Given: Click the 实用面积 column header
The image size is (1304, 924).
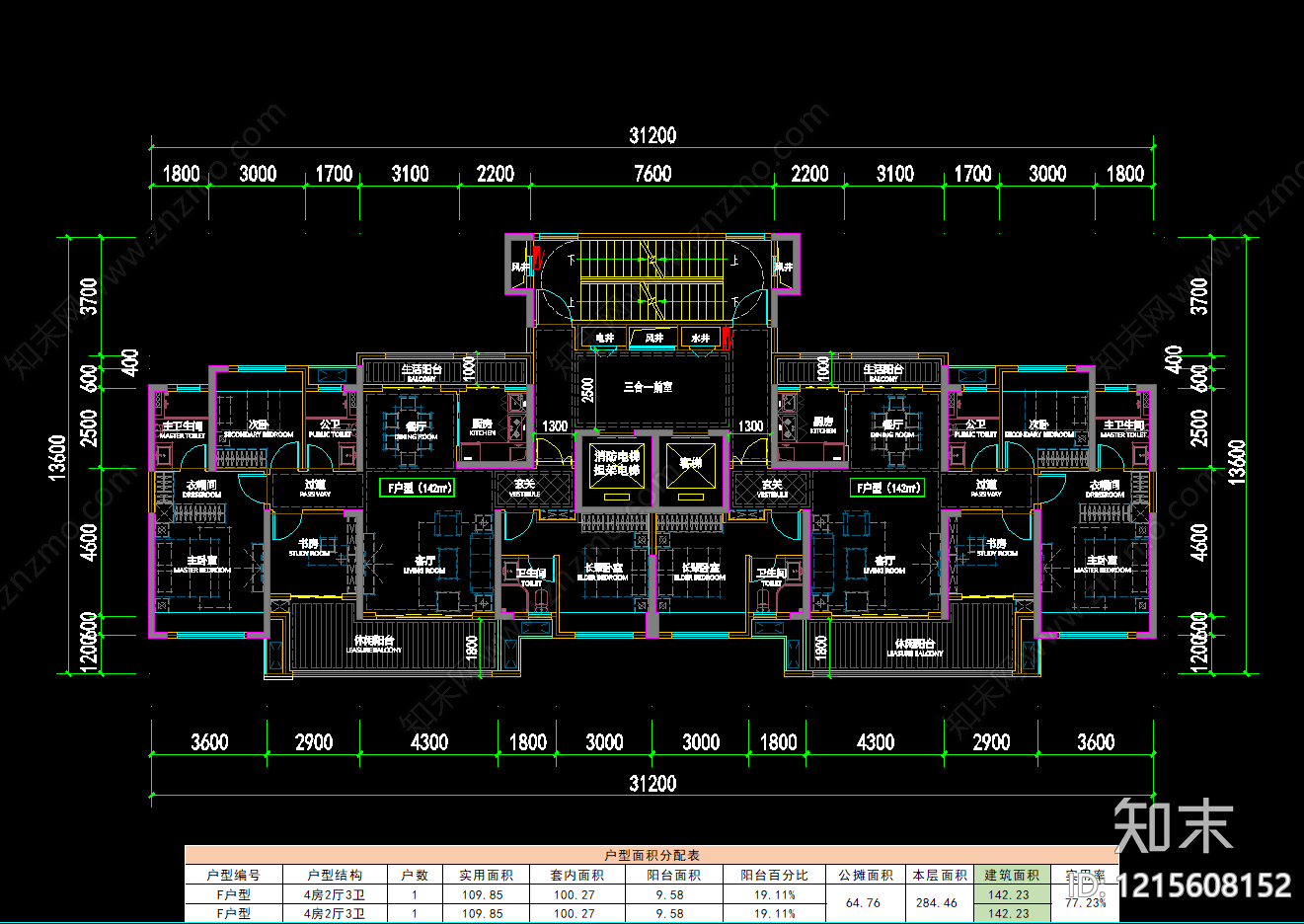Looking at the screenshot, I should (x=486, y=875).
